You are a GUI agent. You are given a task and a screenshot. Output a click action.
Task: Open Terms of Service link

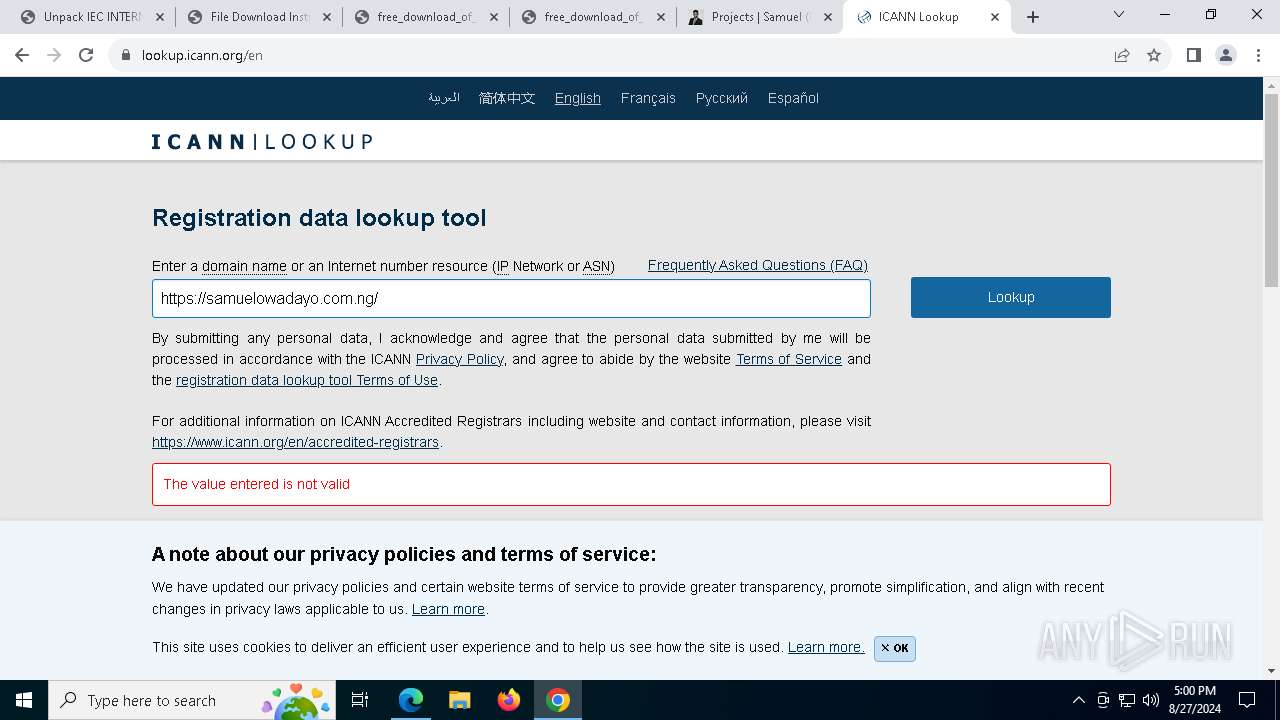[789, 359]
